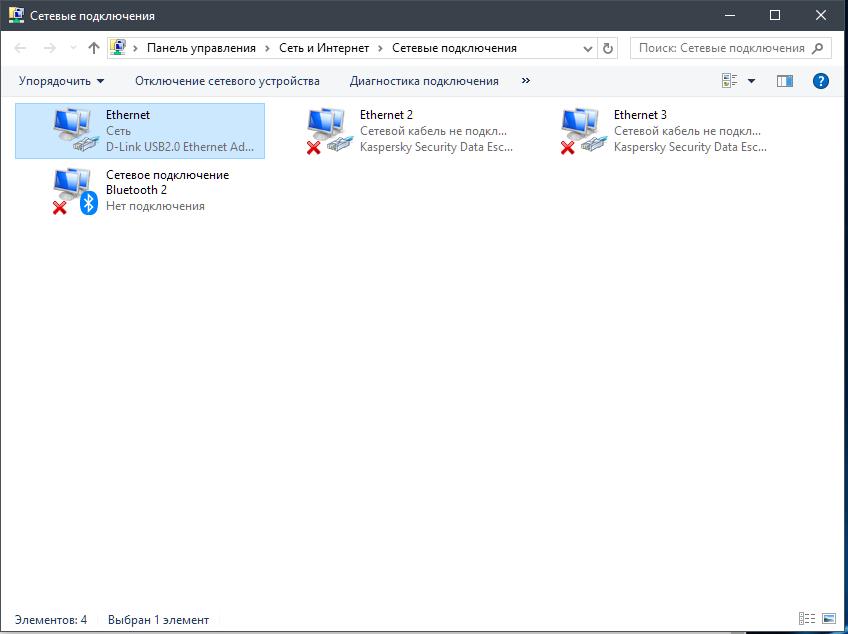Toggle the preview pane icon
The height and width of the screenshot is (634, 848).
[x=785, y=81]
